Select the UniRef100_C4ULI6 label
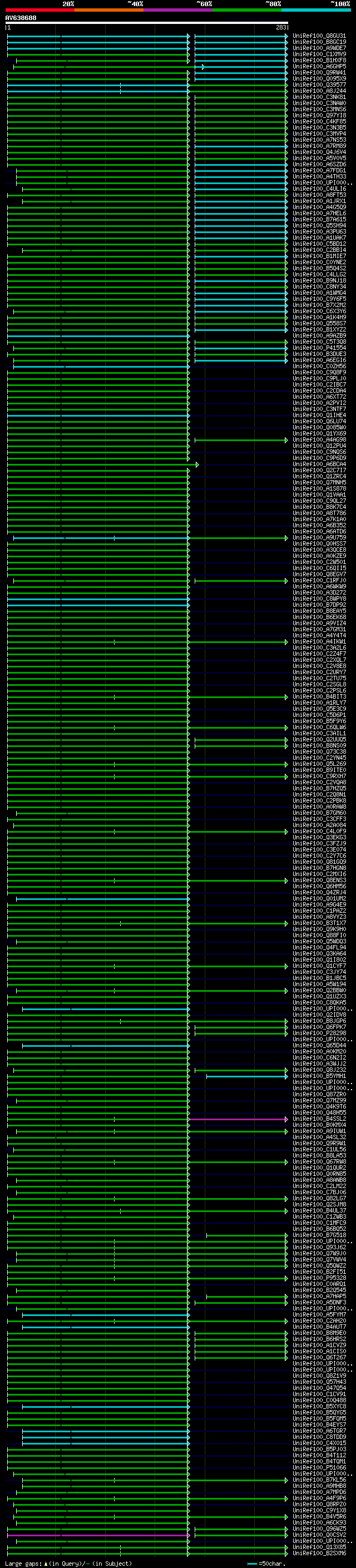356x1568 pixels. [319, 189]
